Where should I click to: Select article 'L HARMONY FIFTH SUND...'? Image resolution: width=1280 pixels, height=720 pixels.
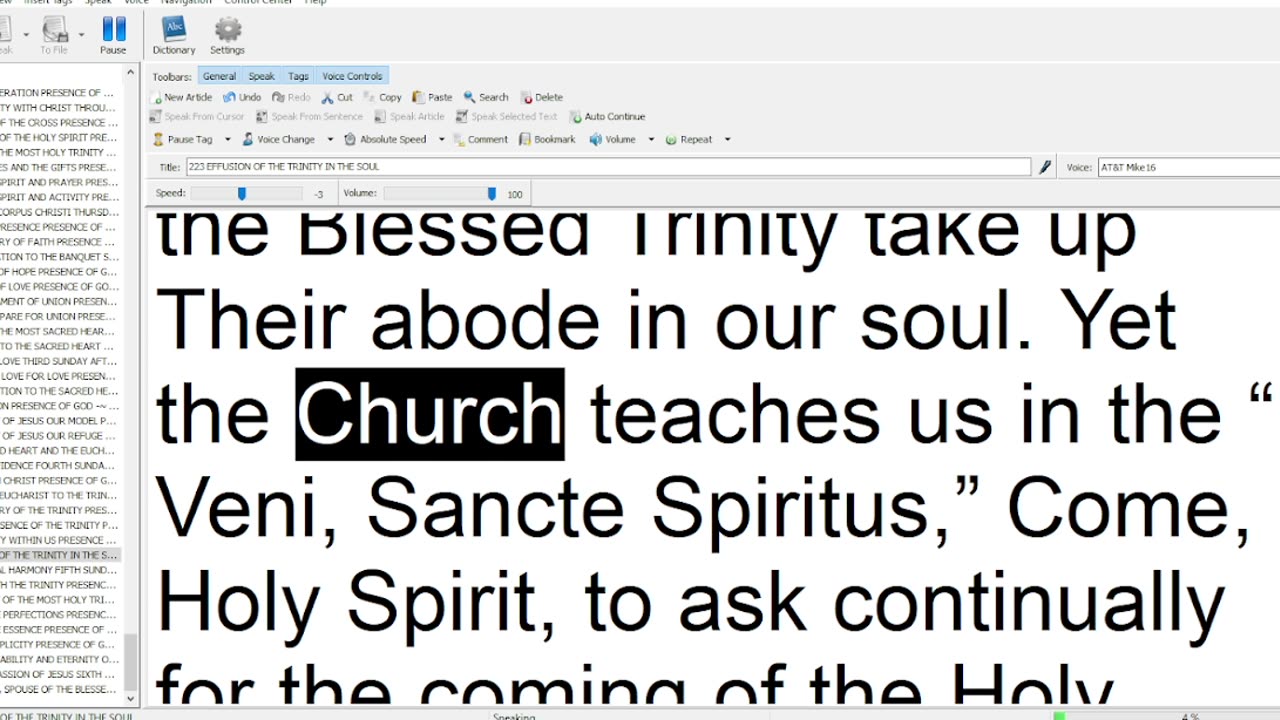pyautogui.click(x=60, y=570)
